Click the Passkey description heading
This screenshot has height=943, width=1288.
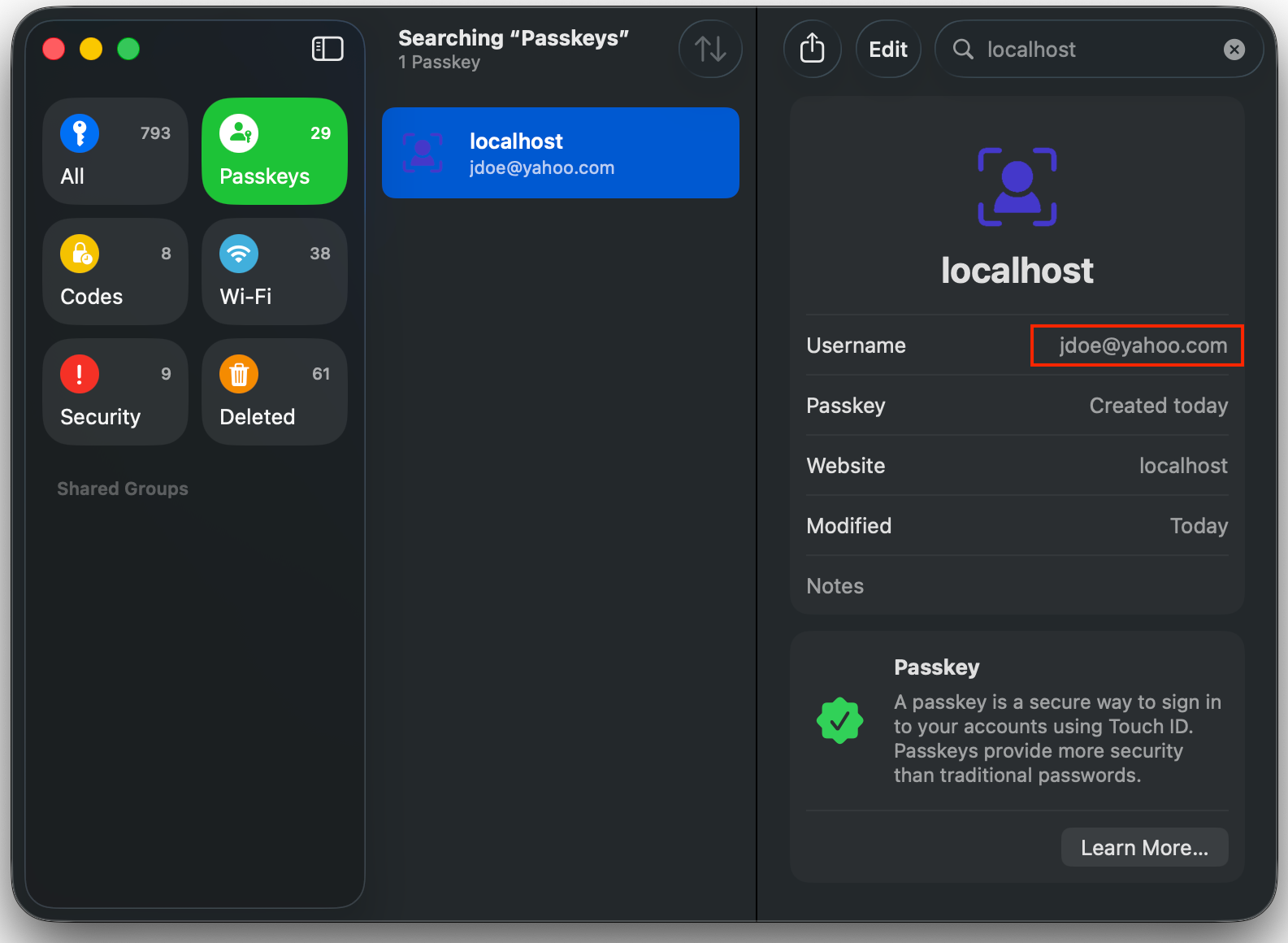937,667
